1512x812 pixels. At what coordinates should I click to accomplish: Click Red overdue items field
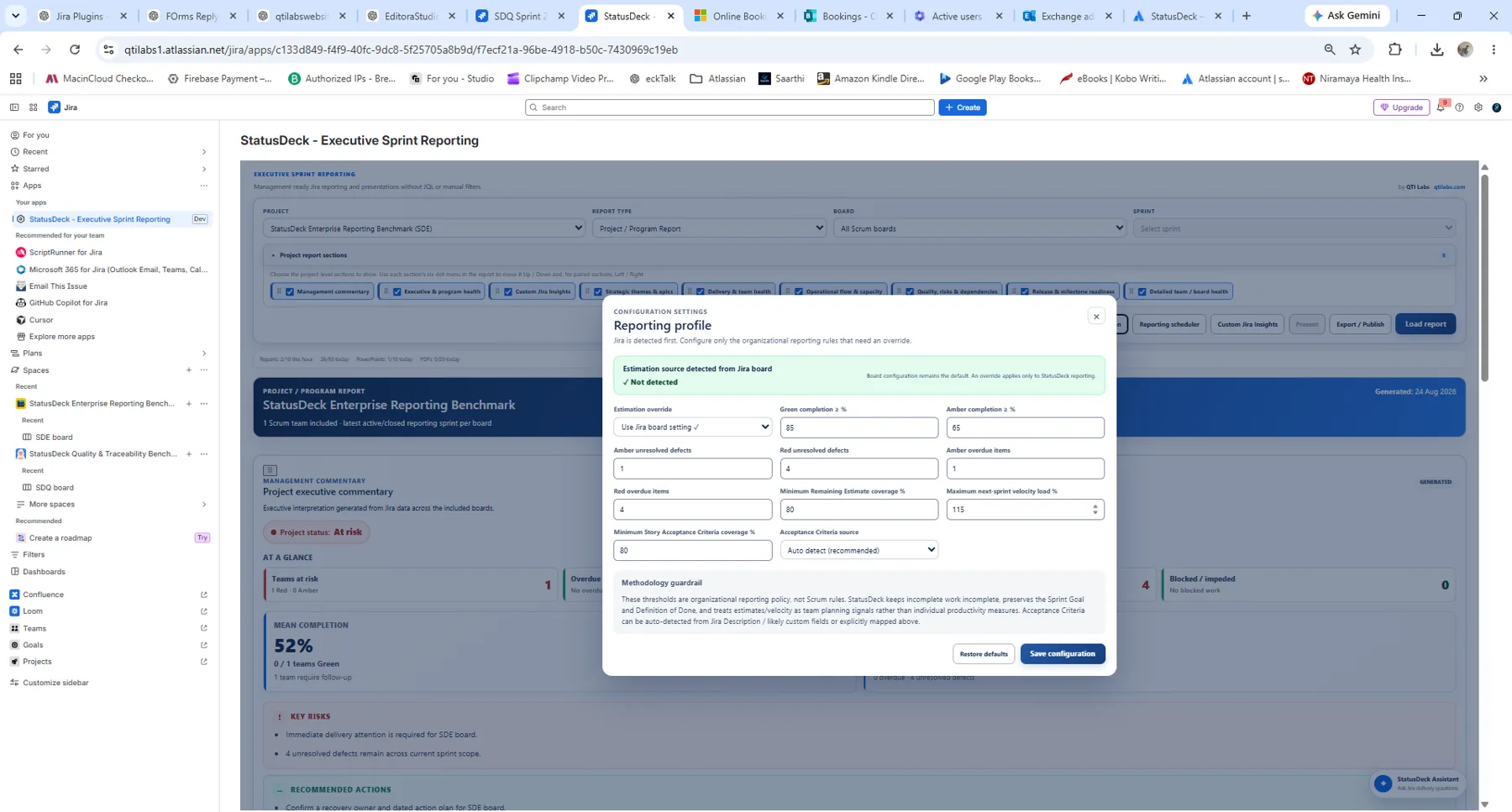pyautogui.click(x=693, y=510)
